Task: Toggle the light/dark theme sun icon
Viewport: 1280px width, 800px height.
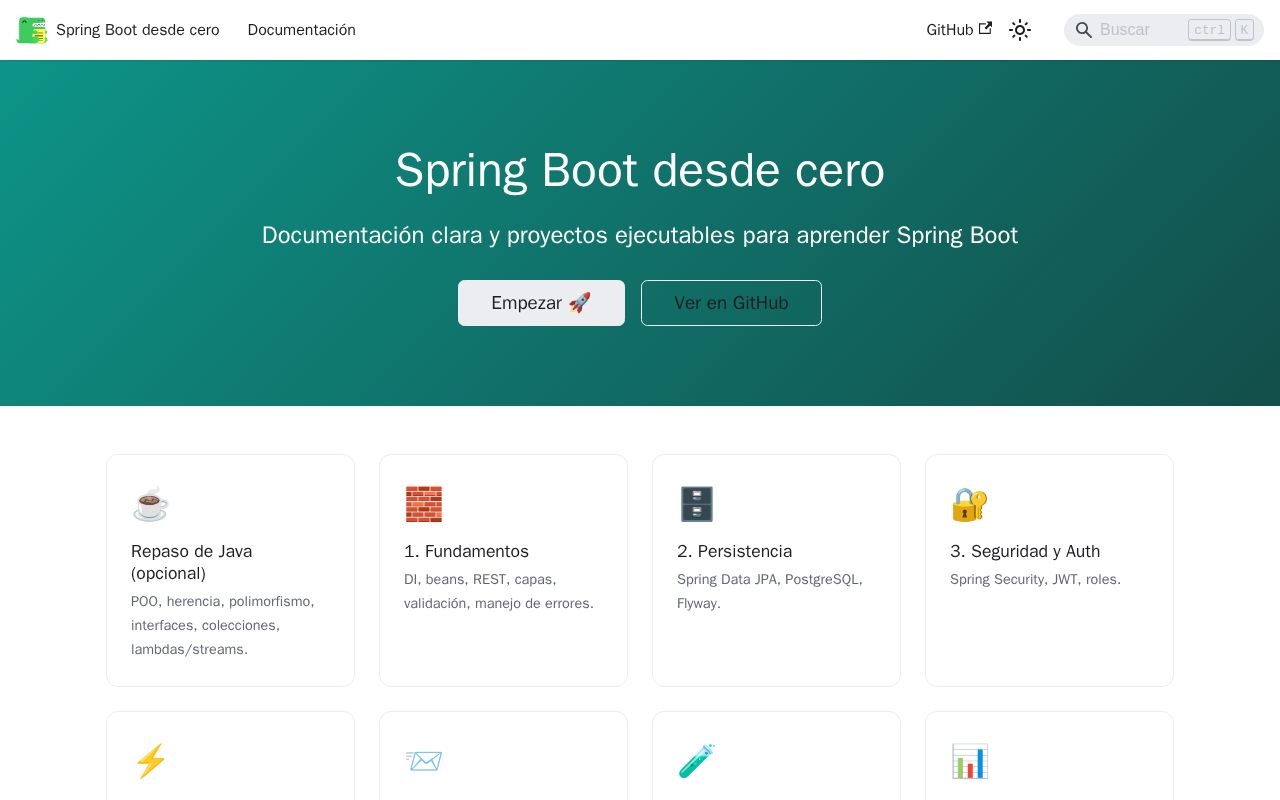Action: coord(1020,30)
